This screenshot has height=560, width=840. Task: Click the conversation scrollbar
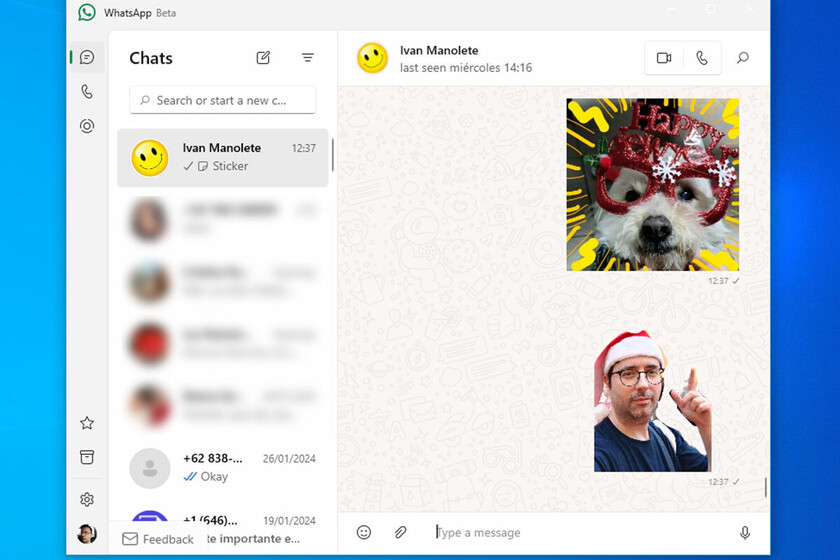(x=765, y=487)
